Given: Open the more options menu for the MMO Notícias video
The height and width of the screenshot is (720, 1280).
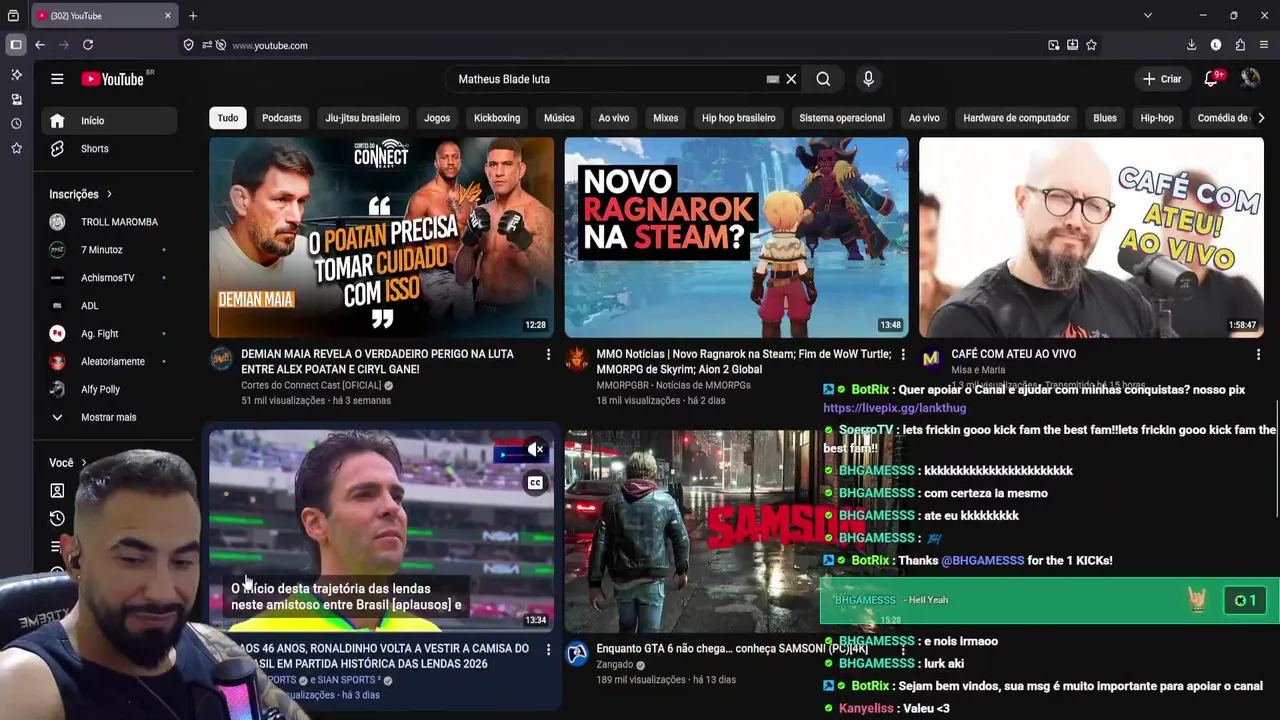Looking at the screenshot, I should pos(903,355).
